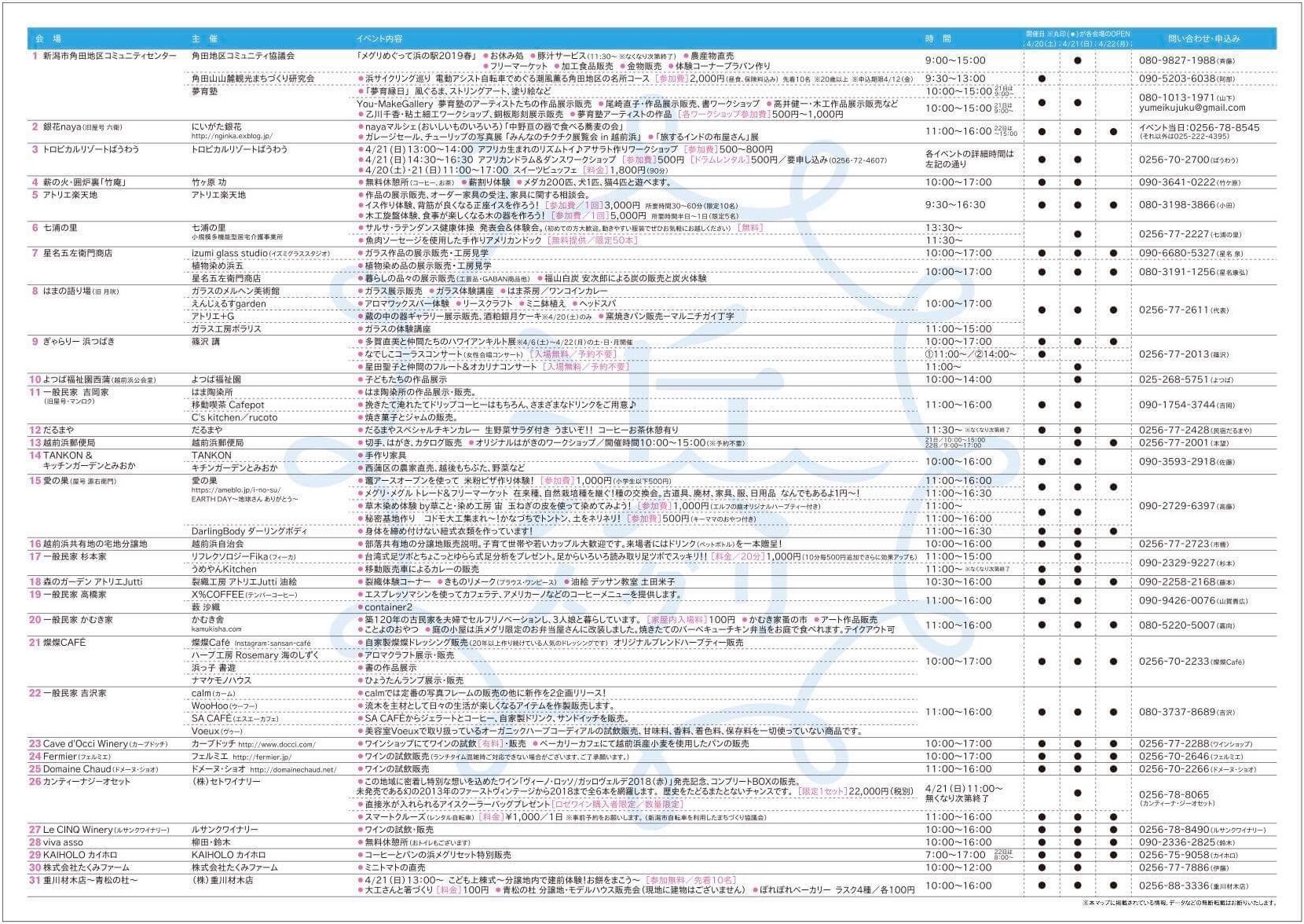Click the '会場' column header
The image size is (1304, 924).
tap(48, 38)
